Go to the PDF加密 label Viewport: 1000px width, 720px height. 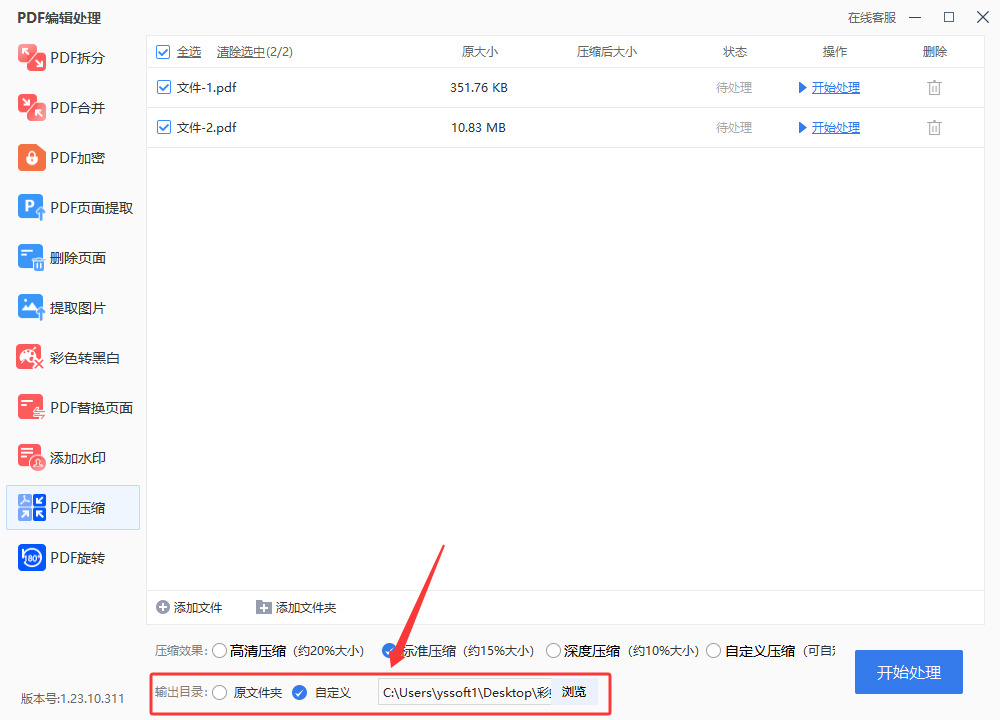point(77,158)
